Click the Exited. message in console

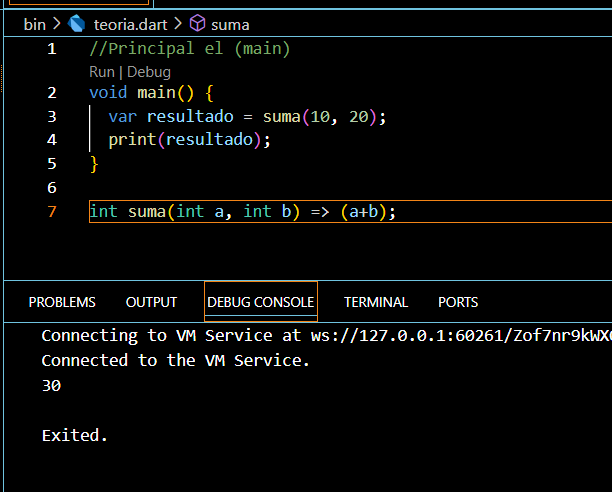tap(74, 436)
